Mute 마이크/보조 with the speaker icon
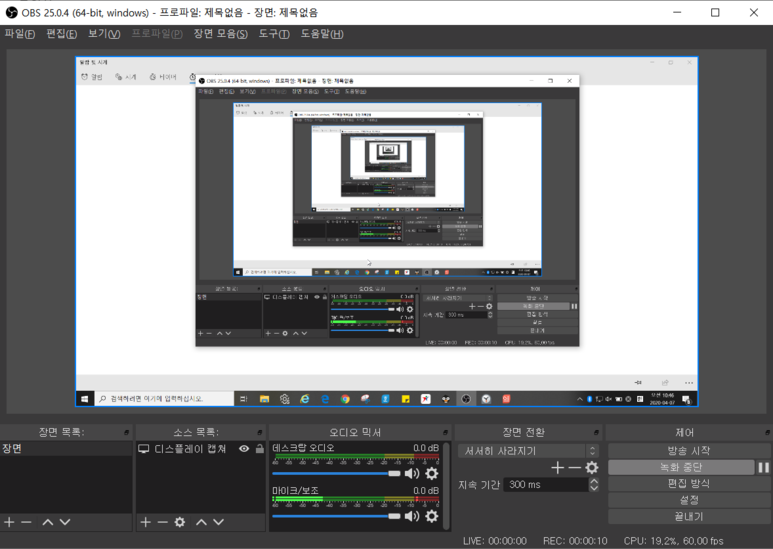The width and height of the screenshot is (773, 549). [x=412, y=516]
